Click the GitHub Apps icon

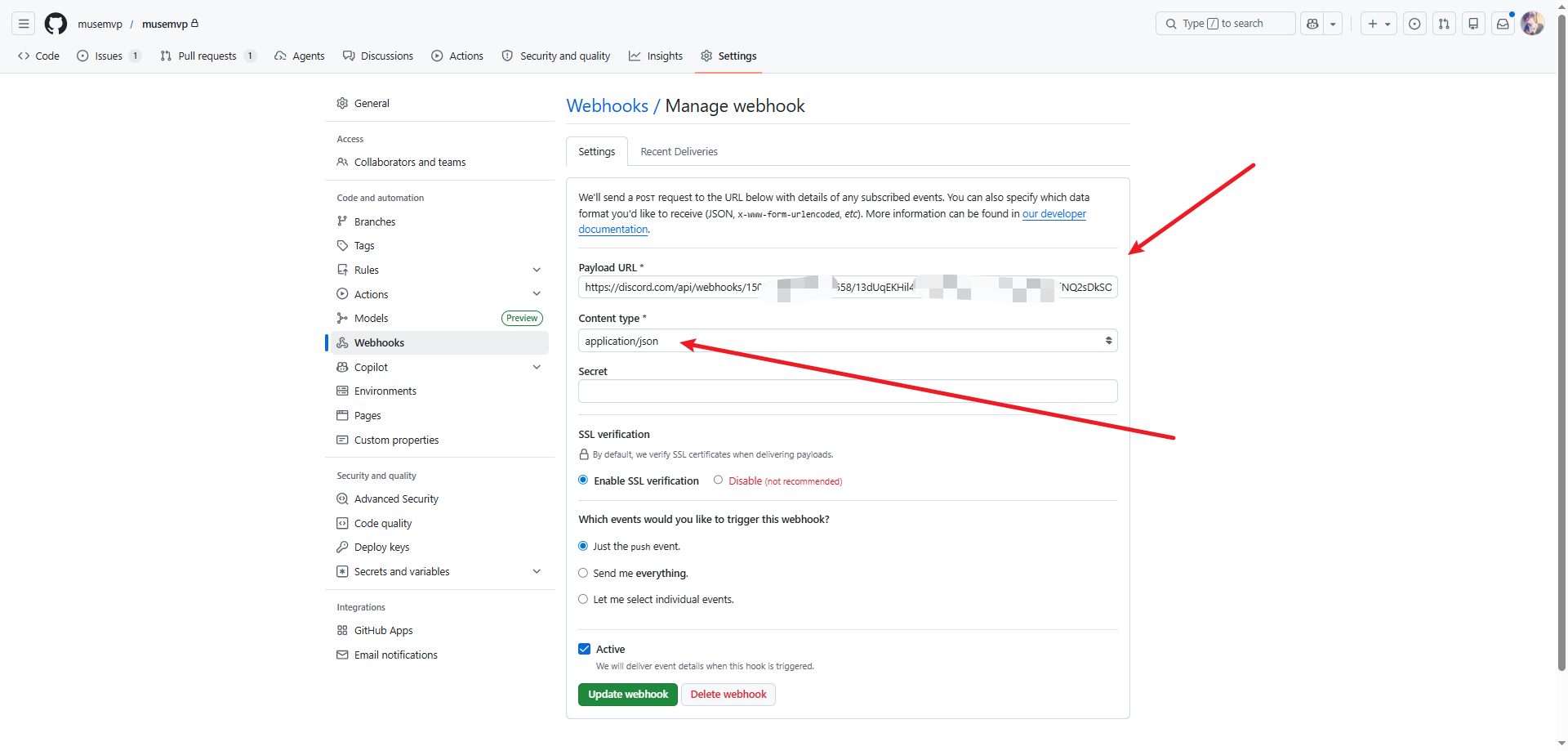point(342,631)
